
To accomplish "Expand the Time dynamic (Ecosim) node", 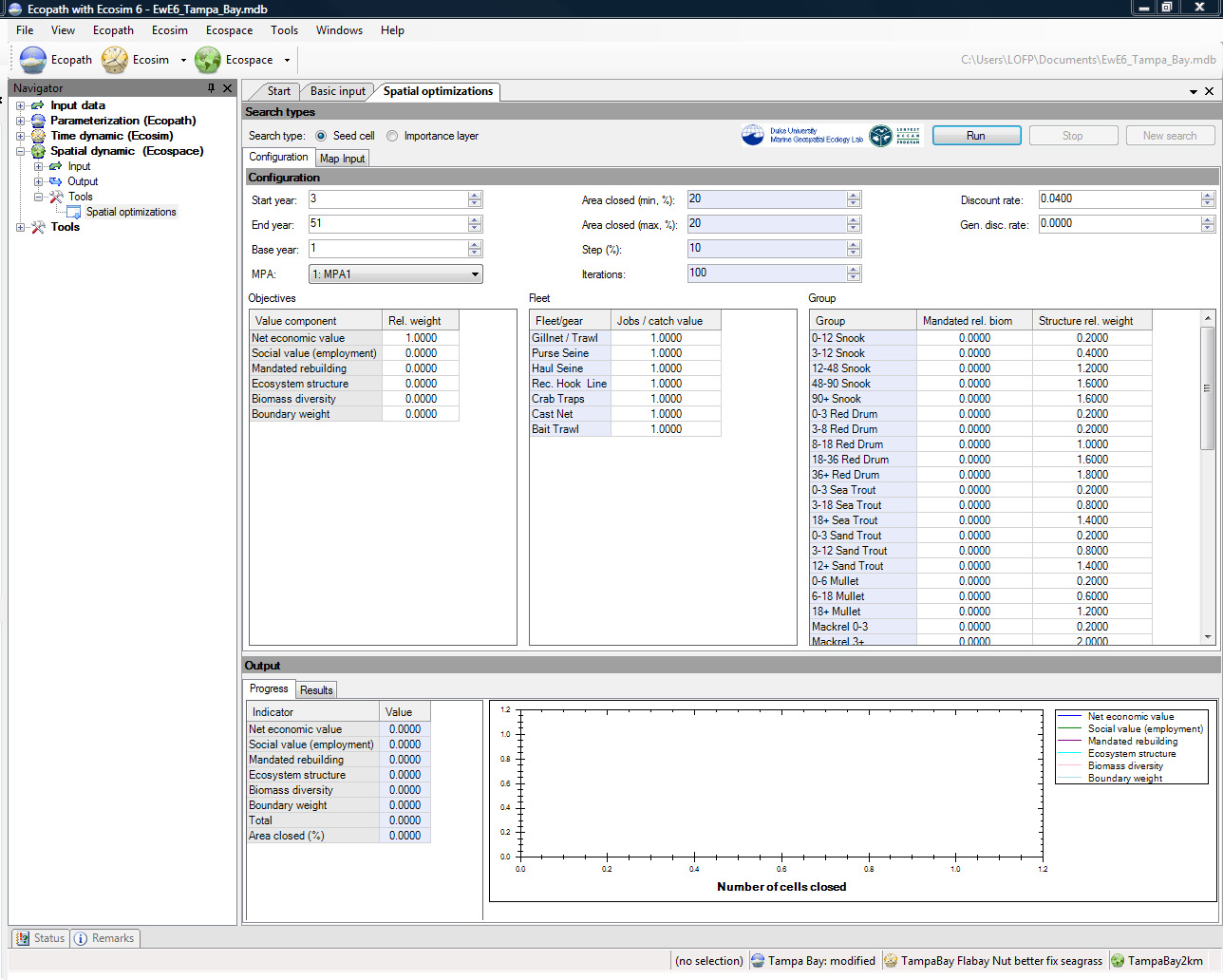I will [21, 136].
